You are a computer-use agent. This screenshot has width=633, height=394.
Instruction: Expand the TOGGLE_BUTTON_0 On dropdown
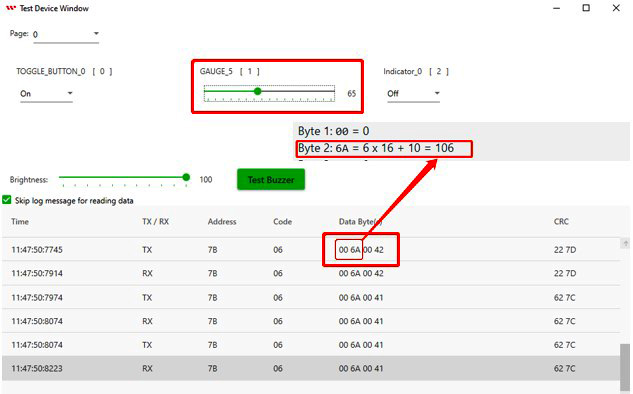(46, 94)
